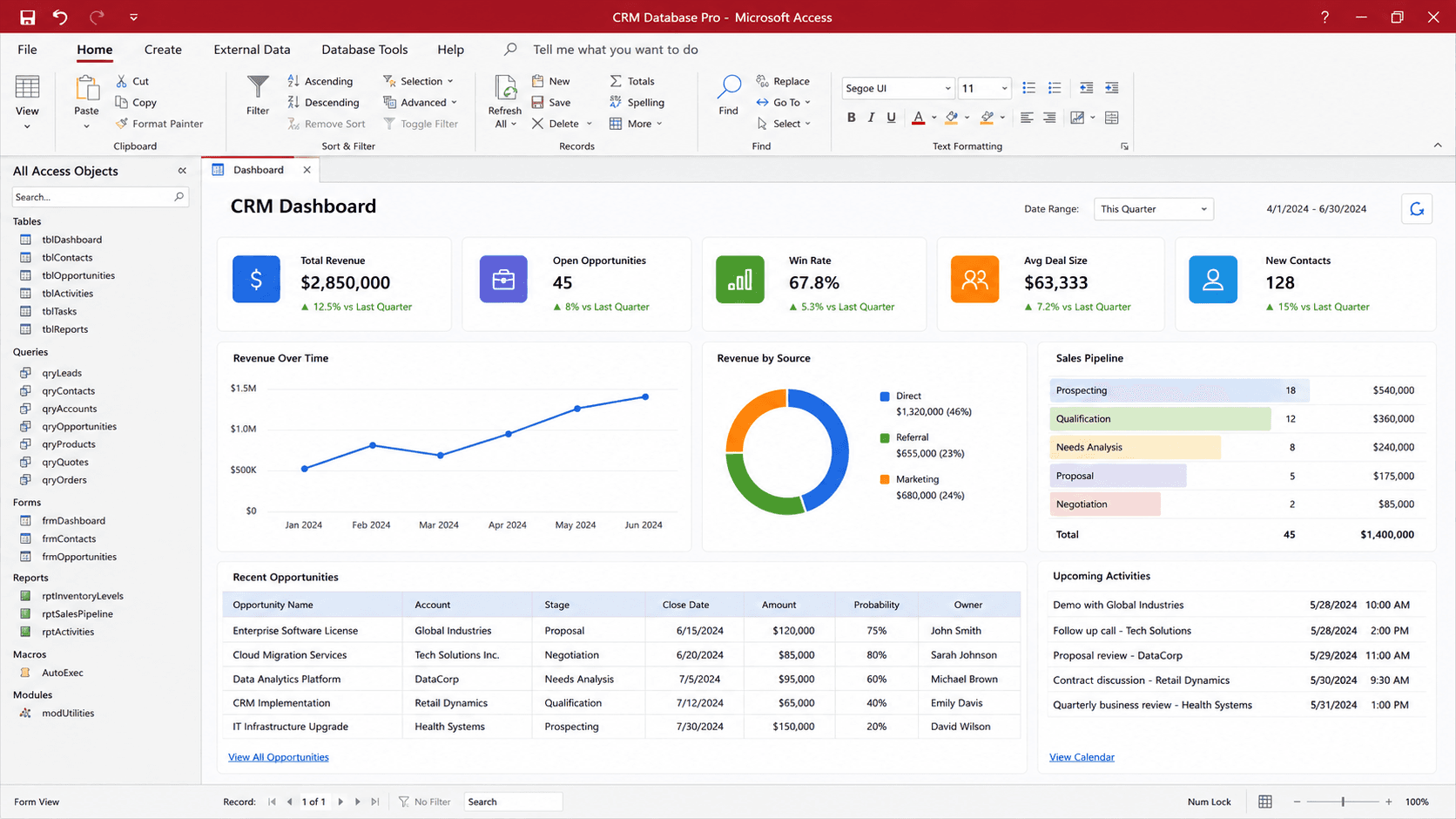
Task: Switch to datasheet view from status bar
Action: click(1265, 802)
